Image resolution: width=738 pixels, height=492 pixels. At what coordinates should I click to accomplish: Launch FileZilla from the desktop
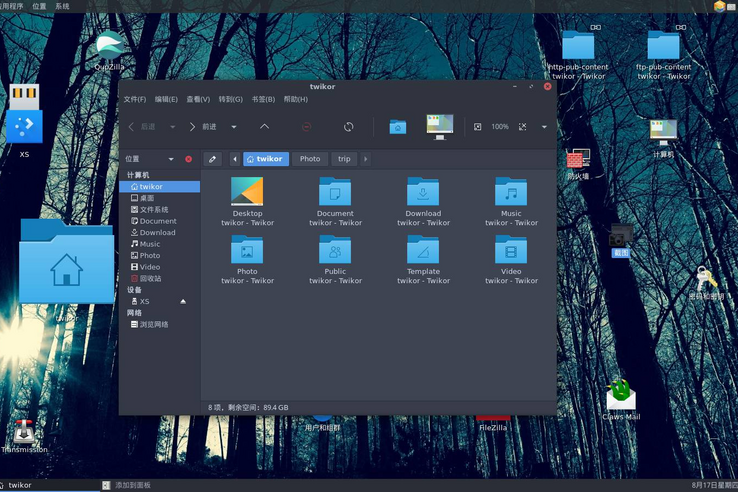click(493, 423)
